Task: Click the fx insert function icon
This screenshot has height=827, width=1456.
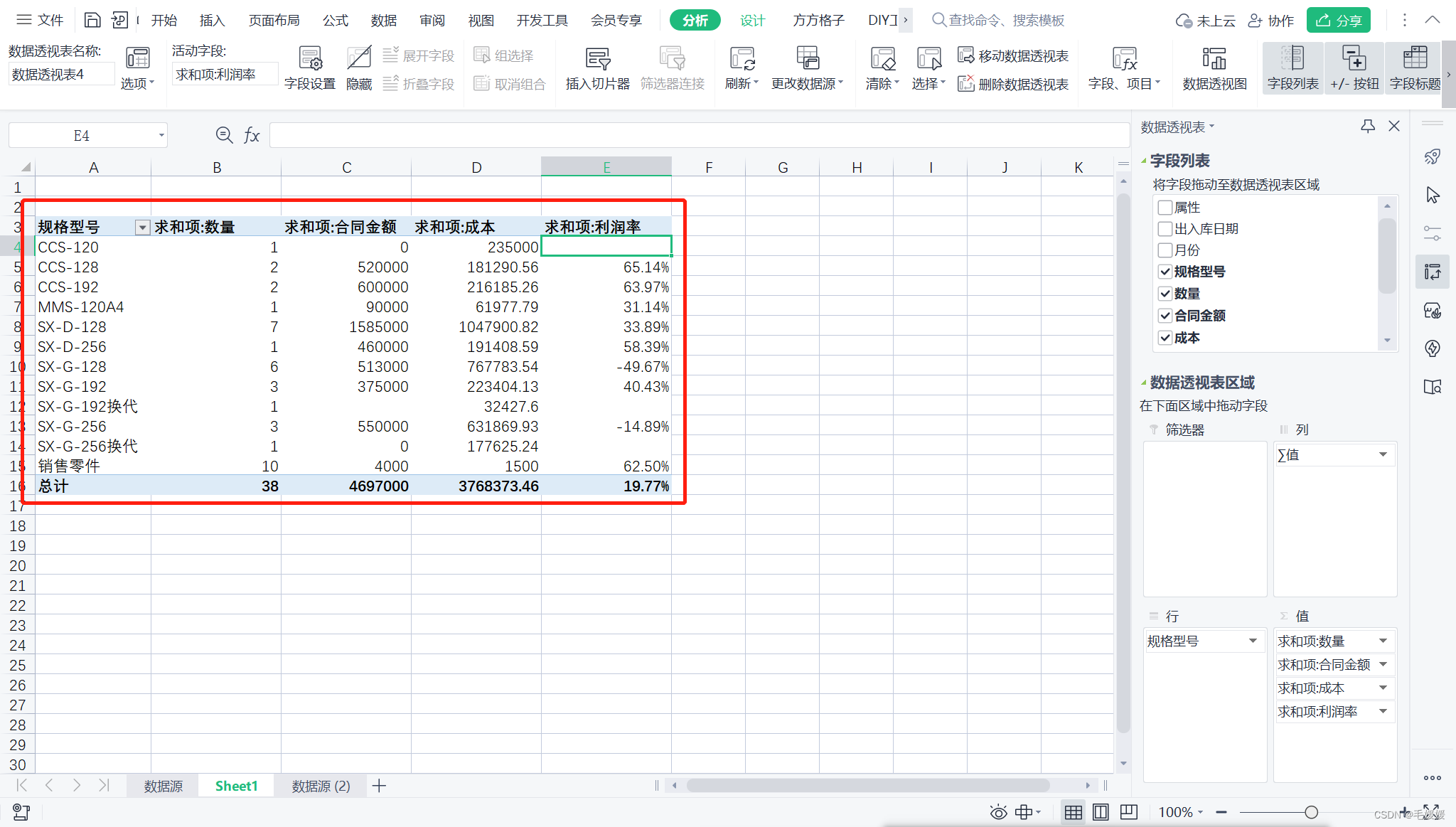Action: click(x=252, y=135)
